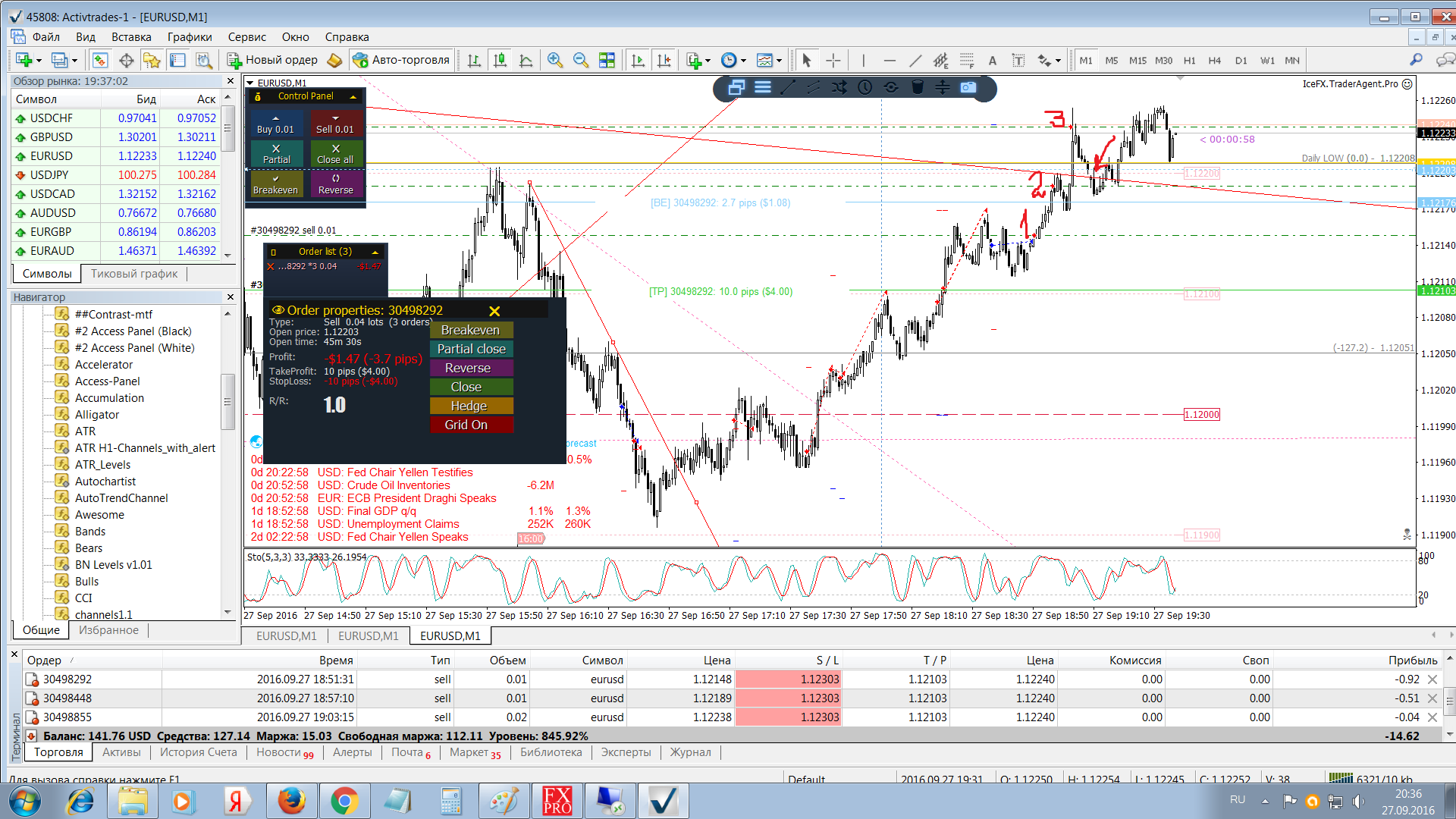Draw a horizontal line on chart
1456x819 pixels.
[890, 60]
